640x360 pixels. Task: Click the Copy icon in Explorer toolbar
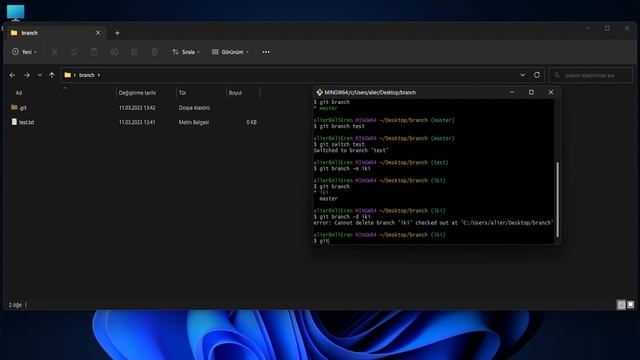coord(74,52)
